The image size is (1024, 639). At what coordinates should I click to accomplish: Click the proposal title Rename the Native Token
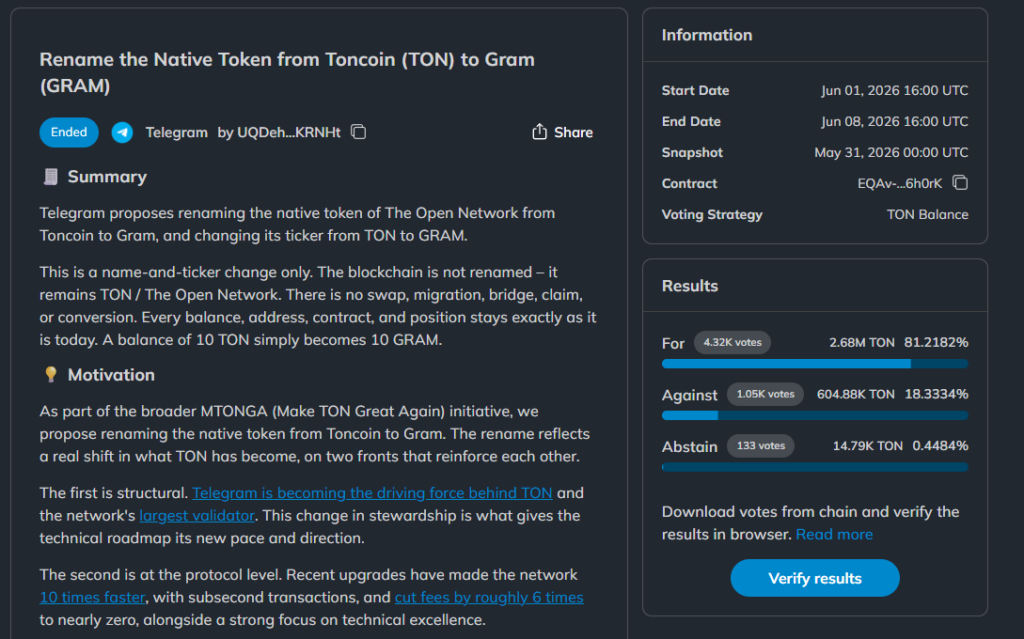287,73
